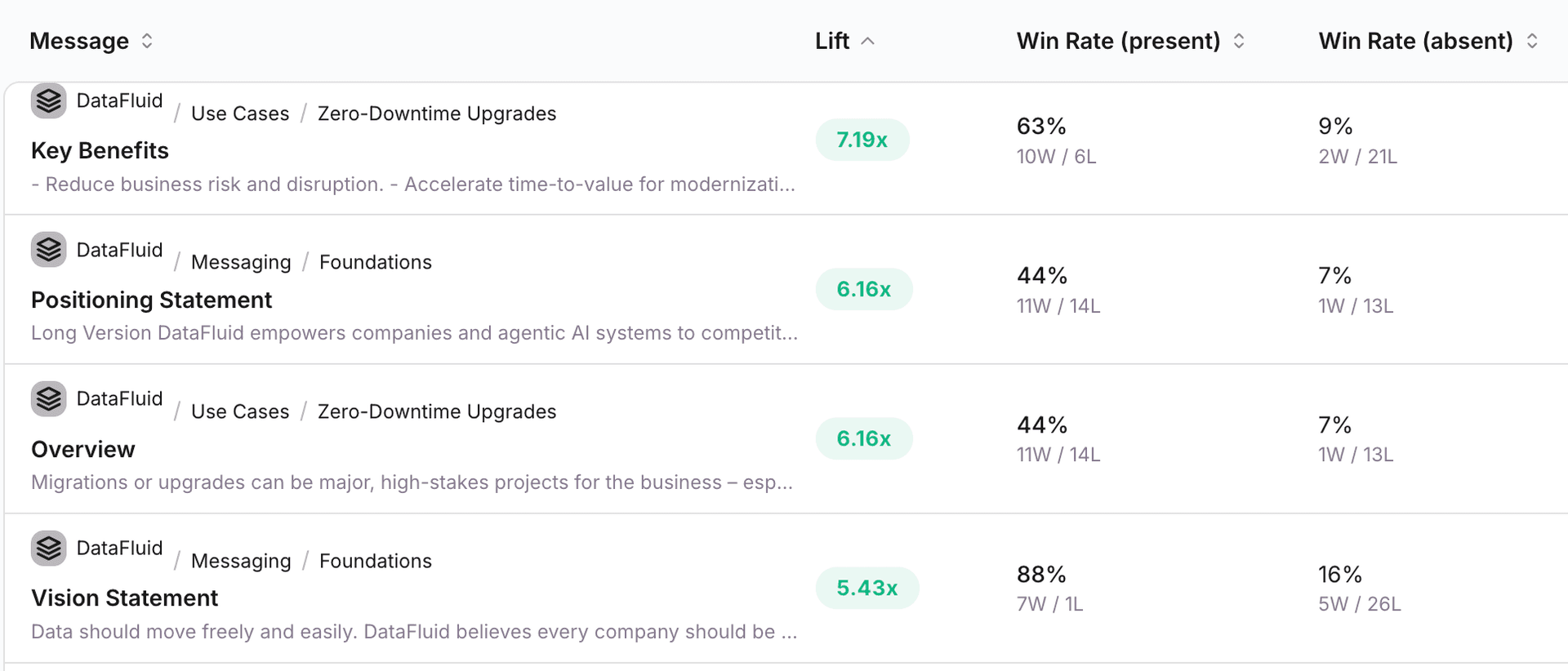Select Use Cases breadcrumb in Key Benefits row
The height and width of the screenshot is (671, 1568).
point(240,113)
